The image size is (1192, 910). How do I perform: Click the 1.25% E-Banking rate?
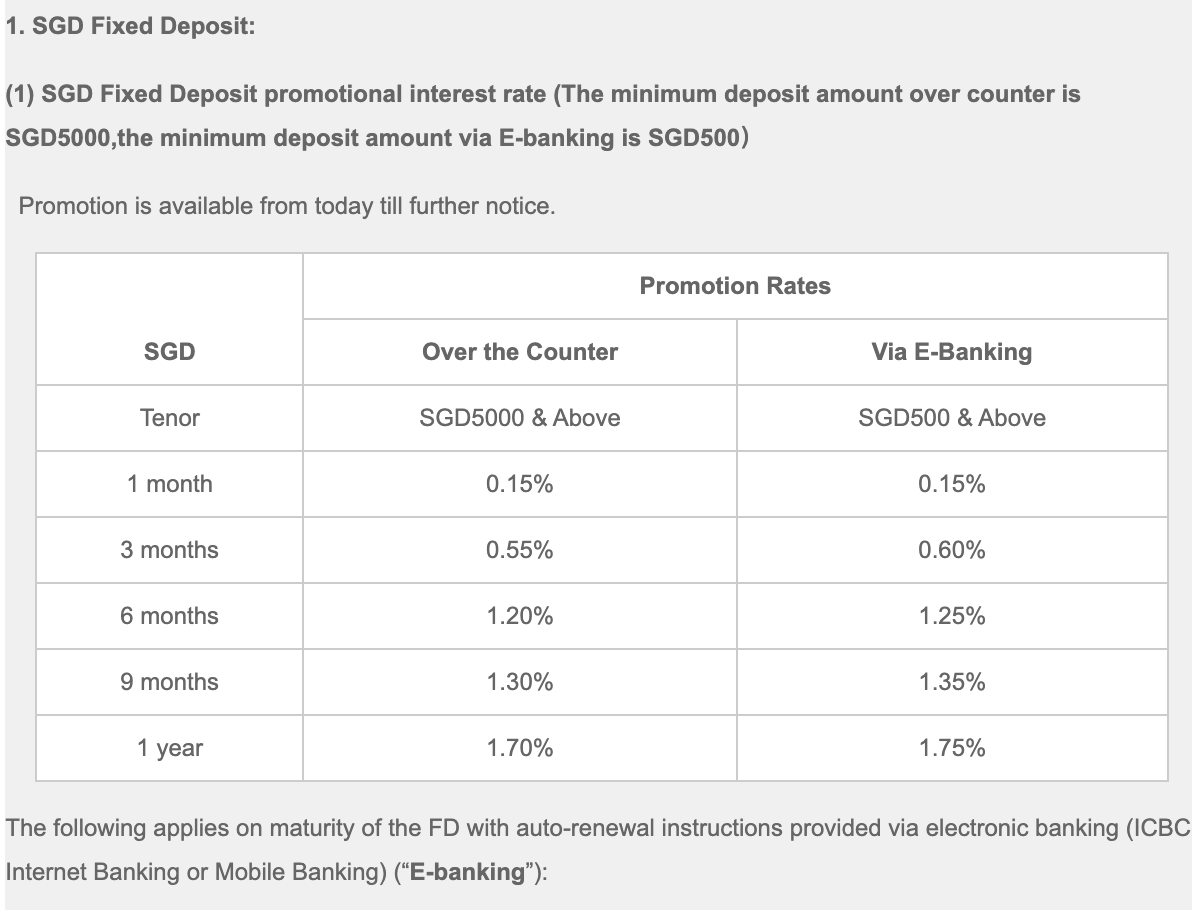pos(952,616)
